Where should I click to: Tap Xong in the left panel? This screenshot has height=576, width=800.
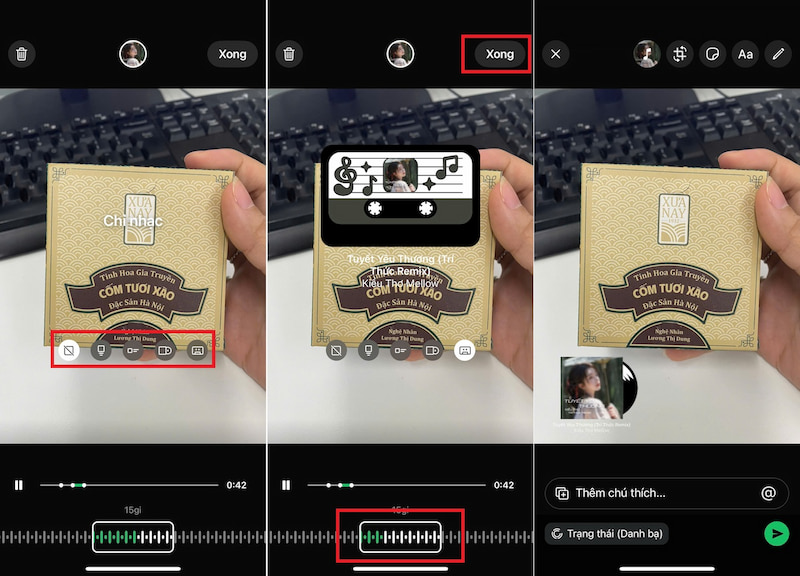(x=232, y=54)
